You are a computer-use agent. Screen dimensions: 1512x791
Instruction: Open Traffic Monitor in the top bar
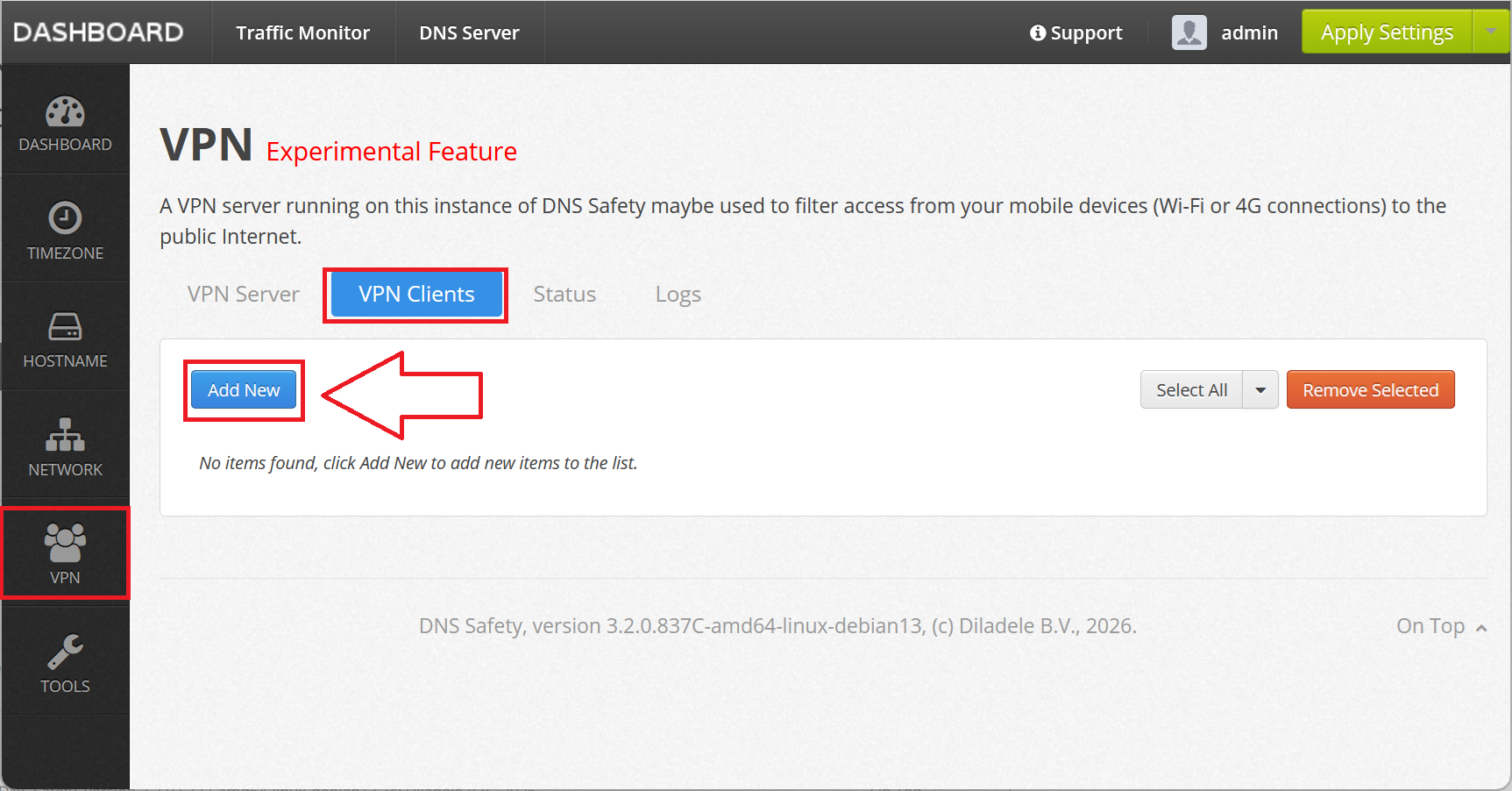302,32
